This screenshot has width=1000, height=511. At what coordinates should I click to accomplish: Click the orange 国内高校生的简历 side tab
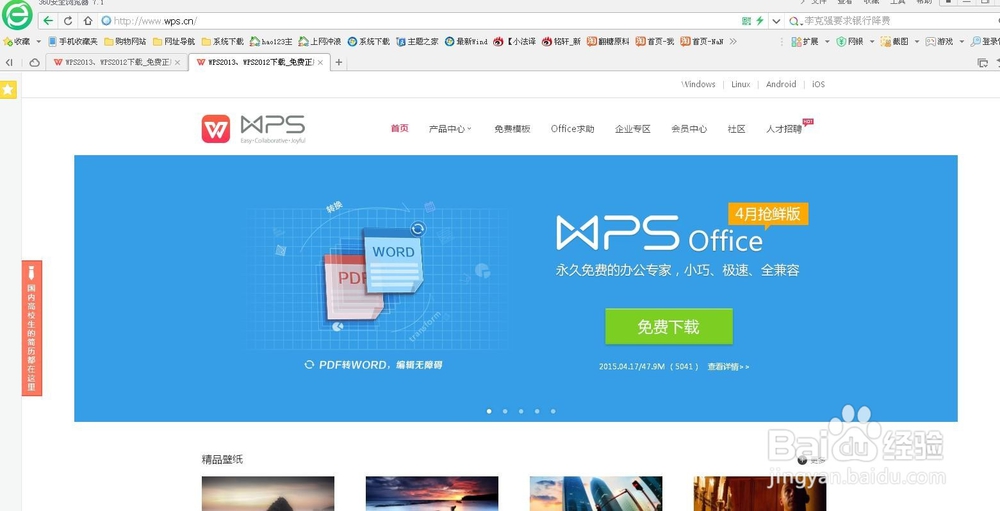pyautogui.click(x=32, y=328)
